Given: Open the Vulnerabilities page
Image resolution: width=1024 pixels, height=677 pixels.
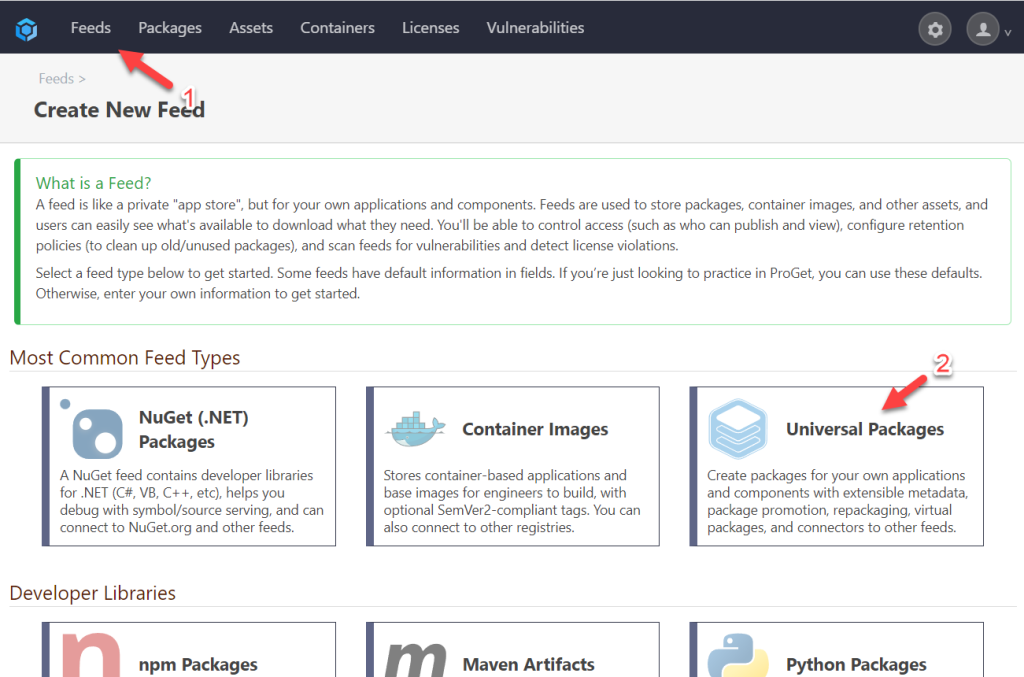Looking at the screenshot, I should 535,28.
